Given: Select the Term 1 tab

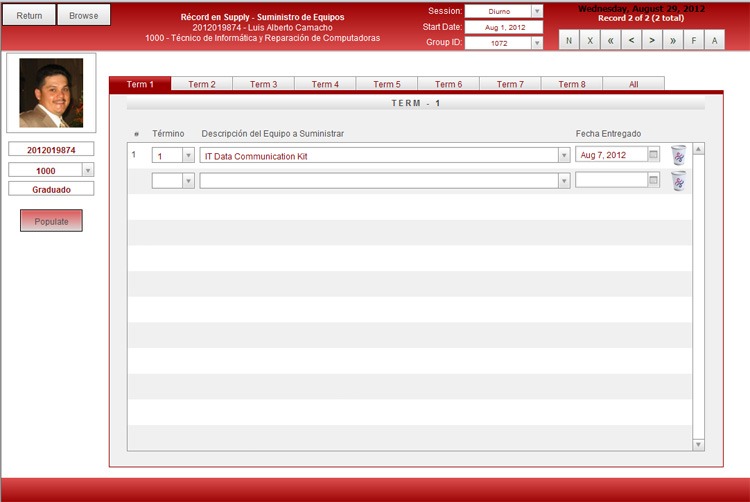Looking at the screenshot, I should pos(140,84).
